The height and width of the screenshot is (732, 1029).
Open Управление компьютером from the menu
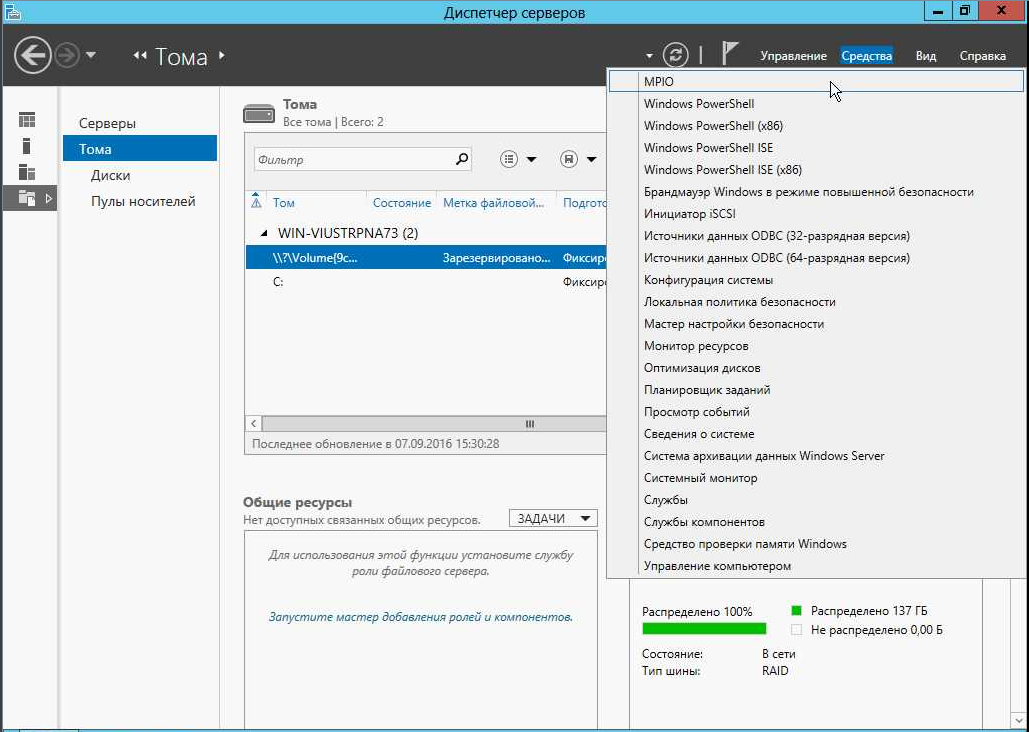[816, 566]
